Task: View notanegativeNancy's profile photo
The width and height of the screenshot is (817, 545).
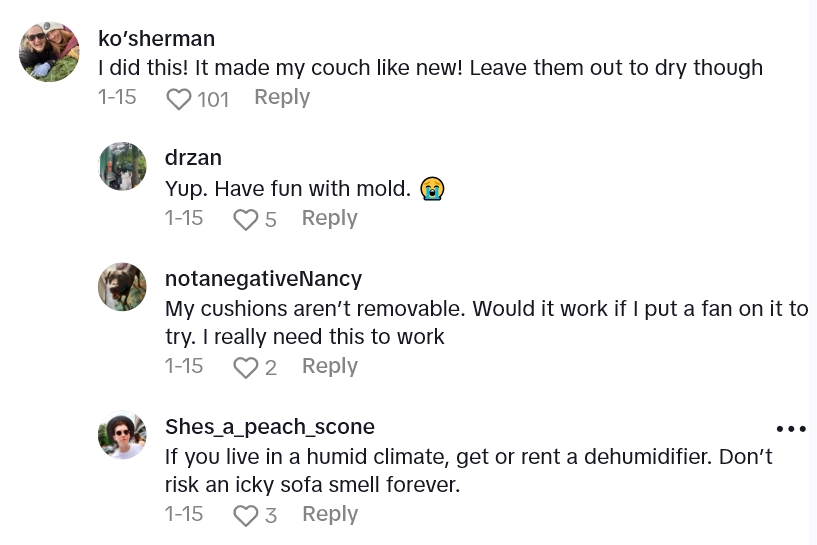Action: pyautogui.click(x=122, y=287)
